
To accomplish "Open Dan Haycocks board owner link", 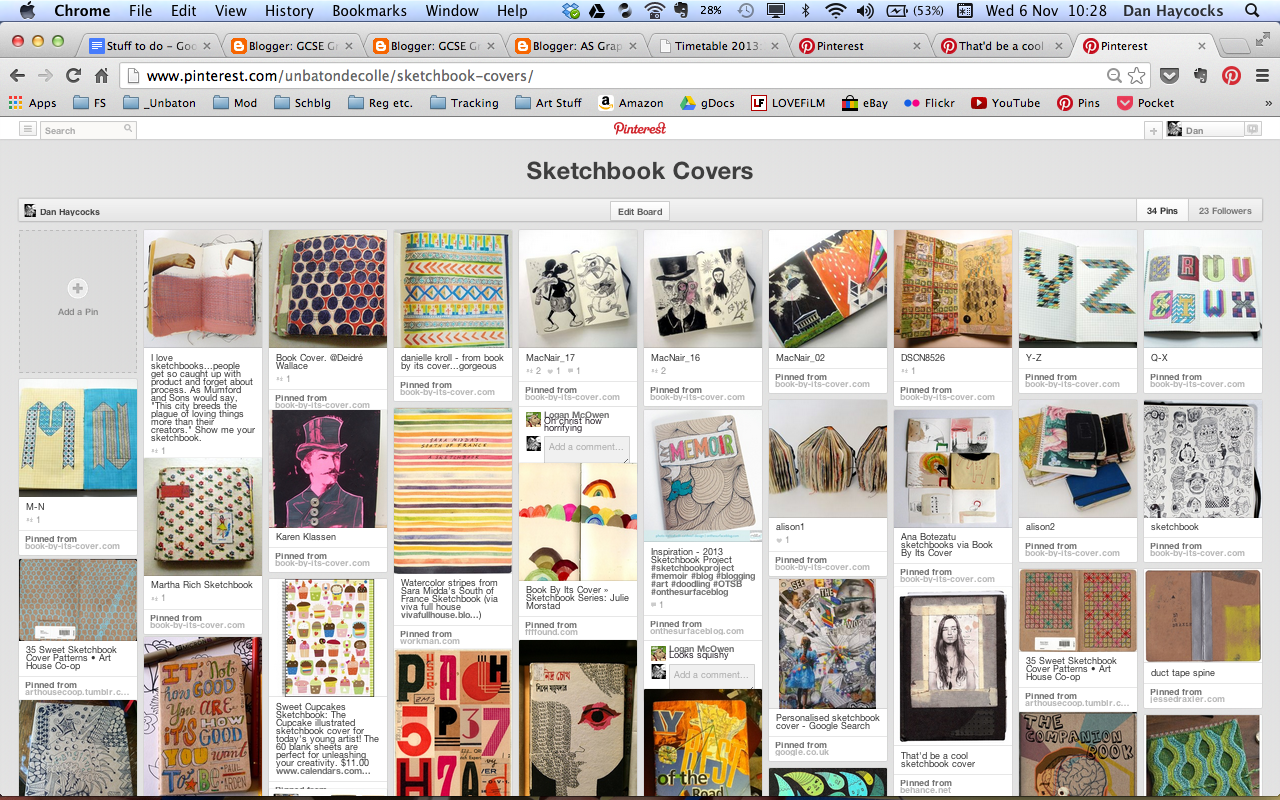I will coord(62,211).
